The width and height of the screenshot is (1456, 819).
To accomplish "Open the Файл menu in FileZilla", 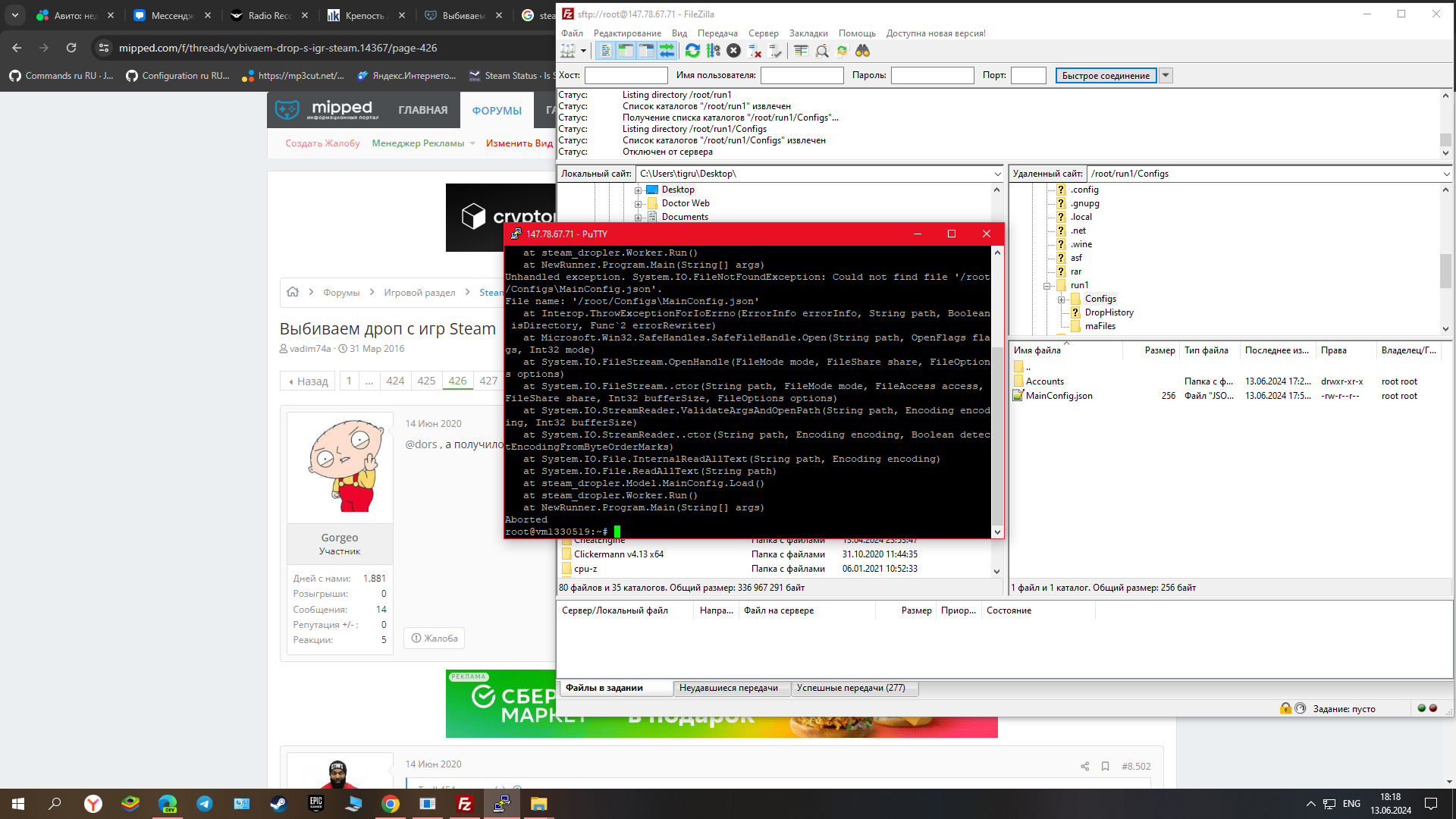I will click(x=572, y=33).
